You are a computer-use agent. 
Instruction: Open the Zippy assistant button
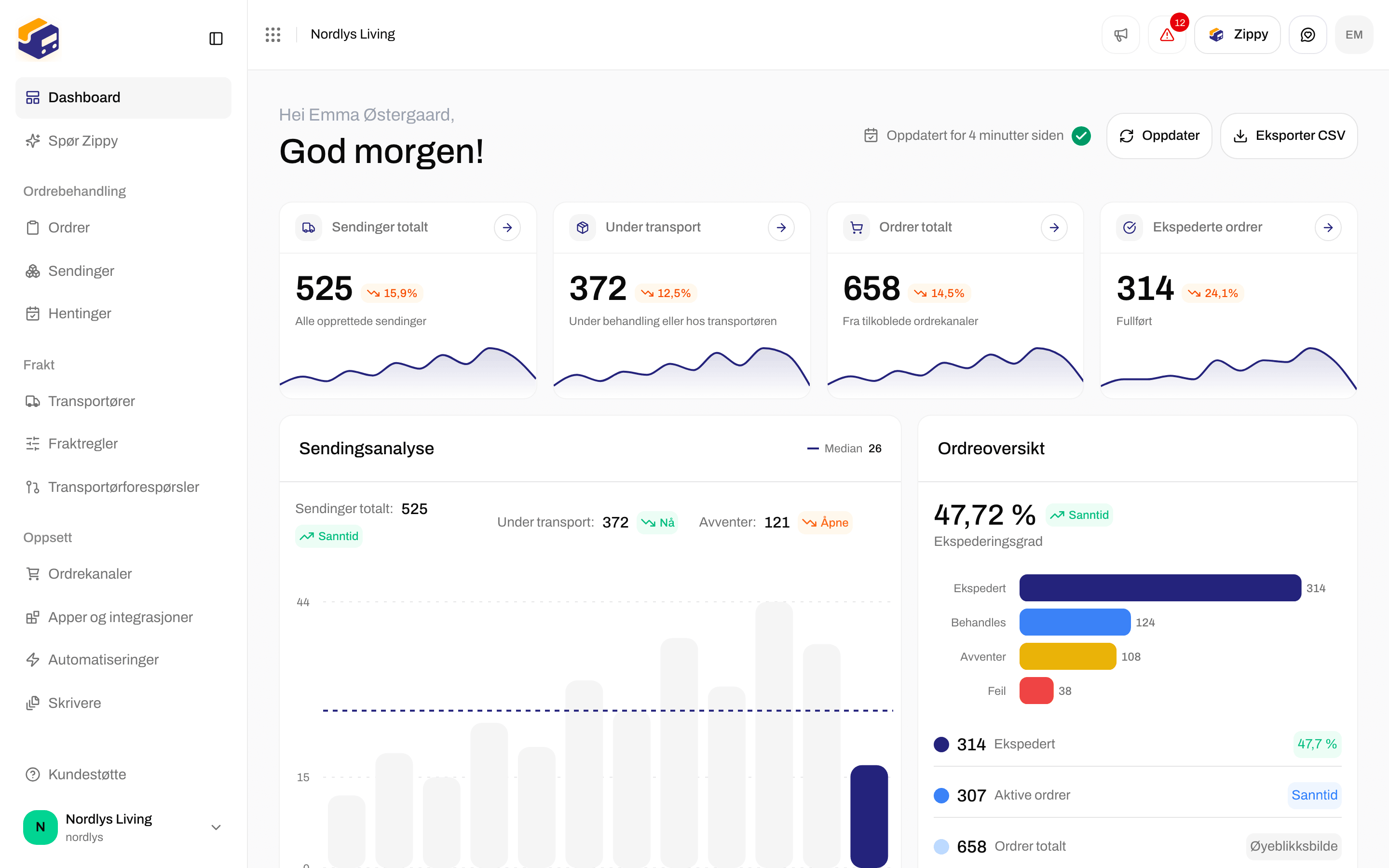[x=1237, y=34]
